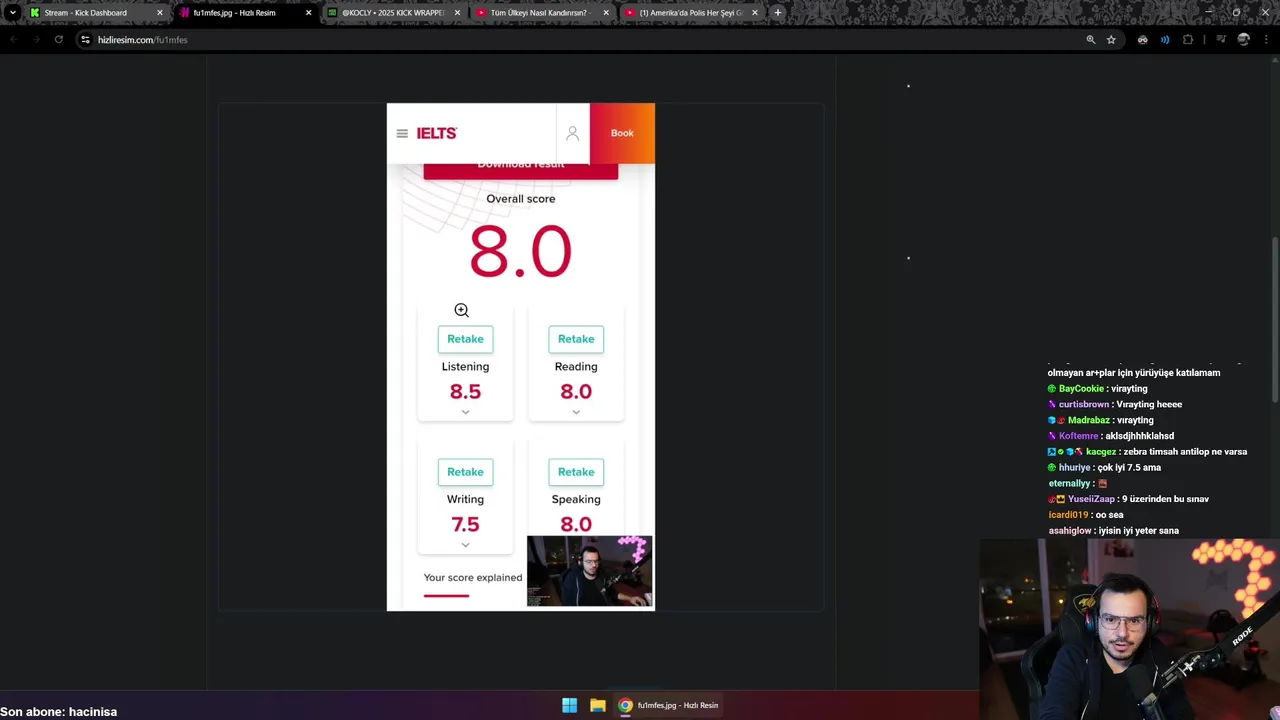Click chat username hhuriye
The width and height of the screenshot is (1280, 720).
1075,468
